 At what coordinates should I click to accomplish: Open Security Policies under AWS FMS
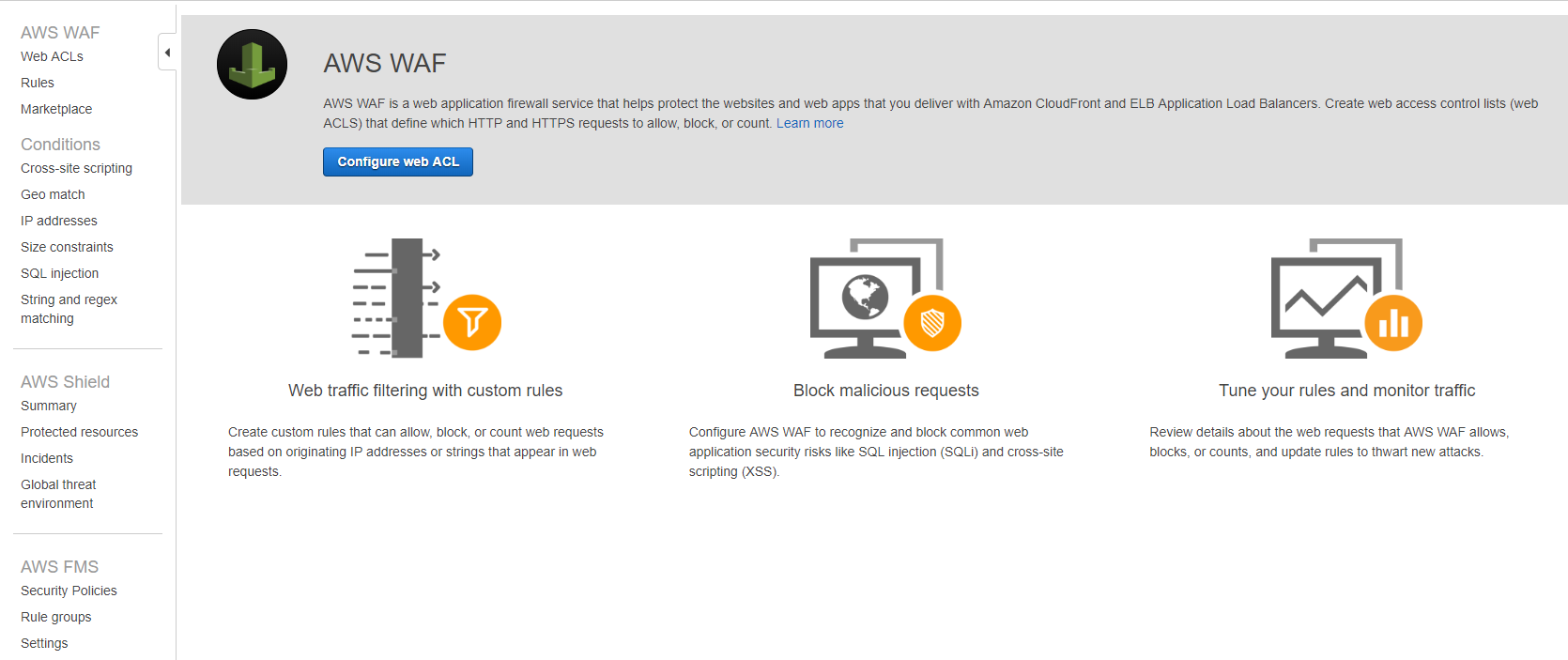[x=69, y=591]
